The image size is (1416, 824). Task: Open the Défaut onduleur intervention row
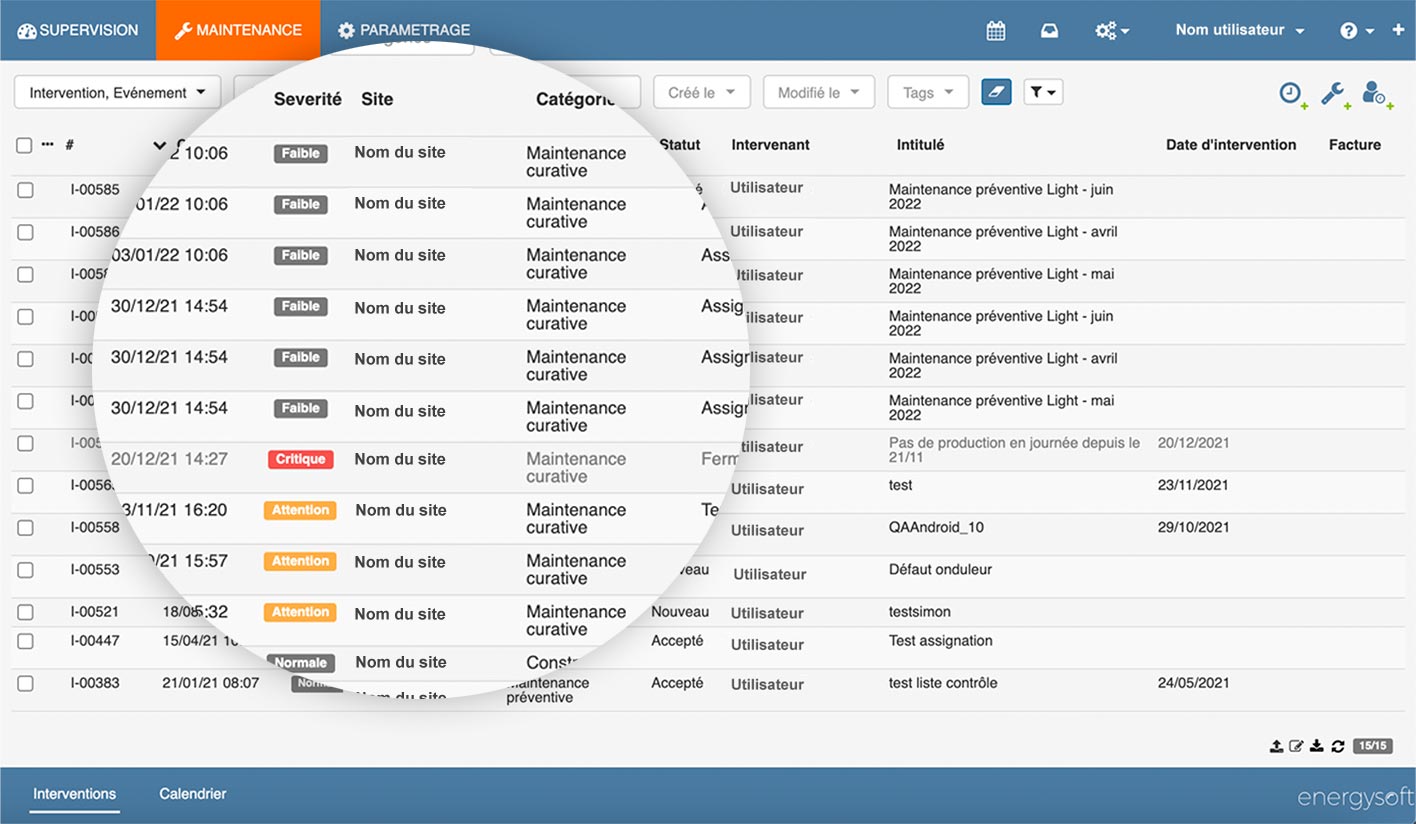(939, 570)
